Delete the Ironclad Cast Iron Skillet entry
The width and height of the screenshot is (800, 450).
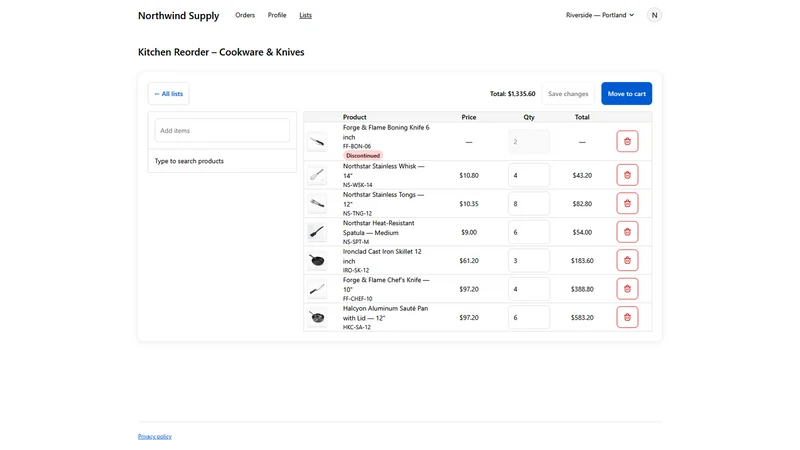click(x=627, y=260)
